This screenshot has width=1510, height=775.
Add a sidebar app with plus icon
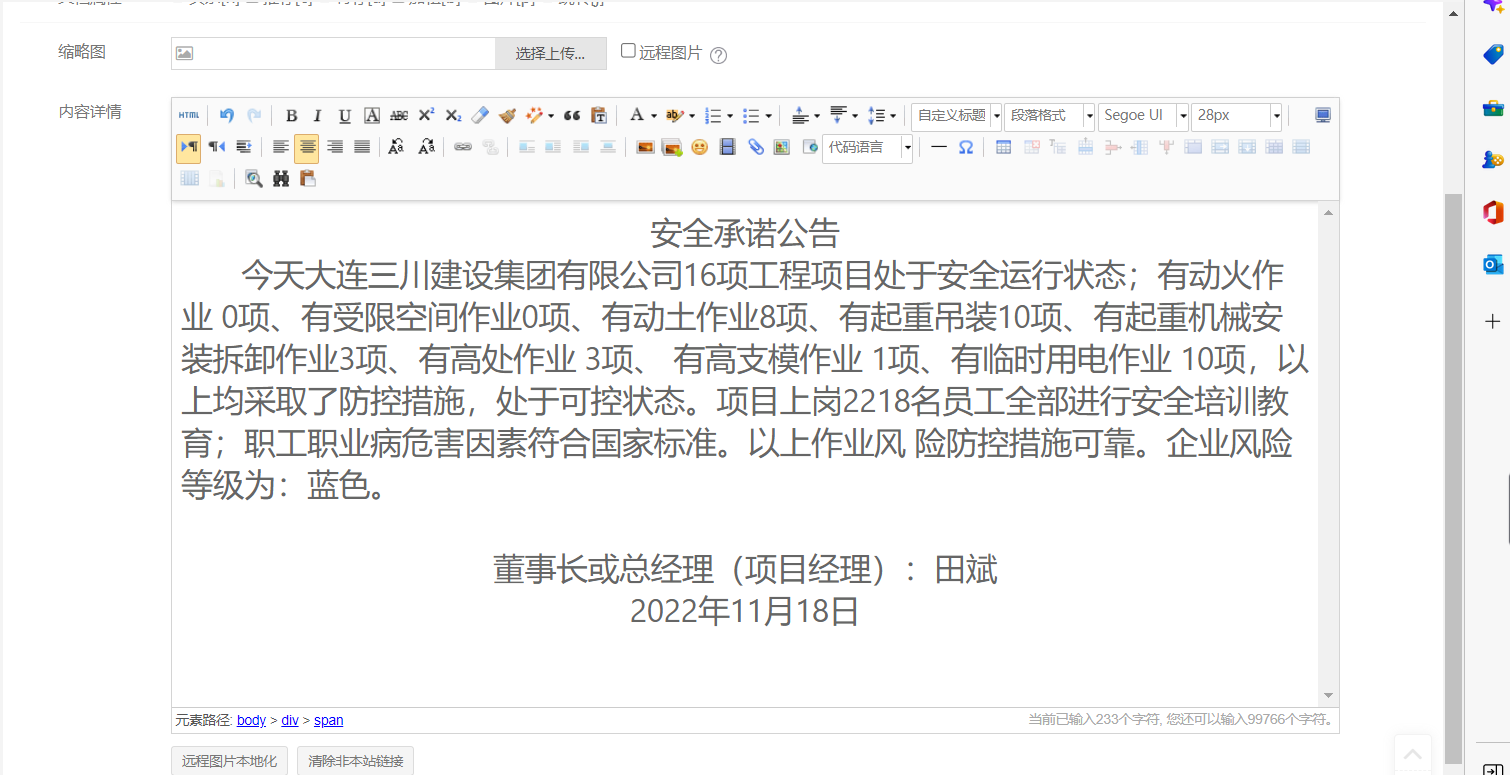[1493, 321]
